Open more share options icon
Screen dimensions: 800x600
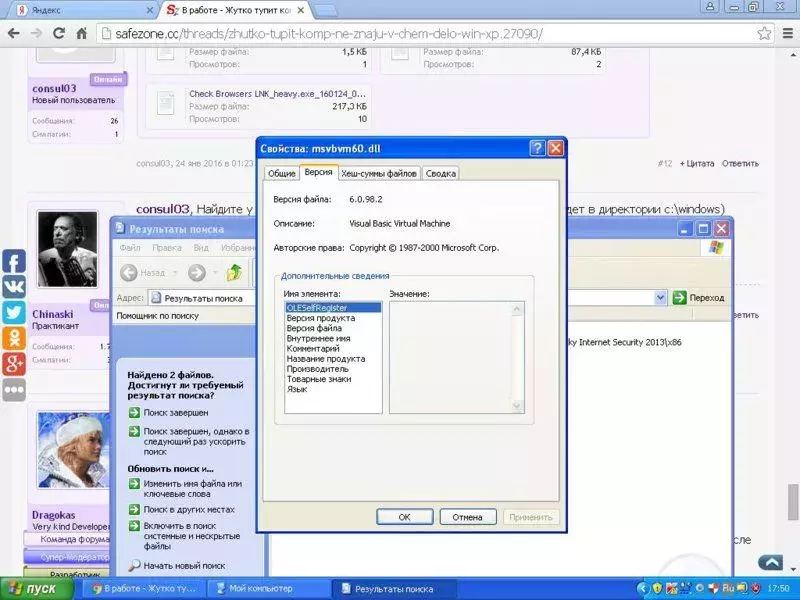(x=14, y=389)
